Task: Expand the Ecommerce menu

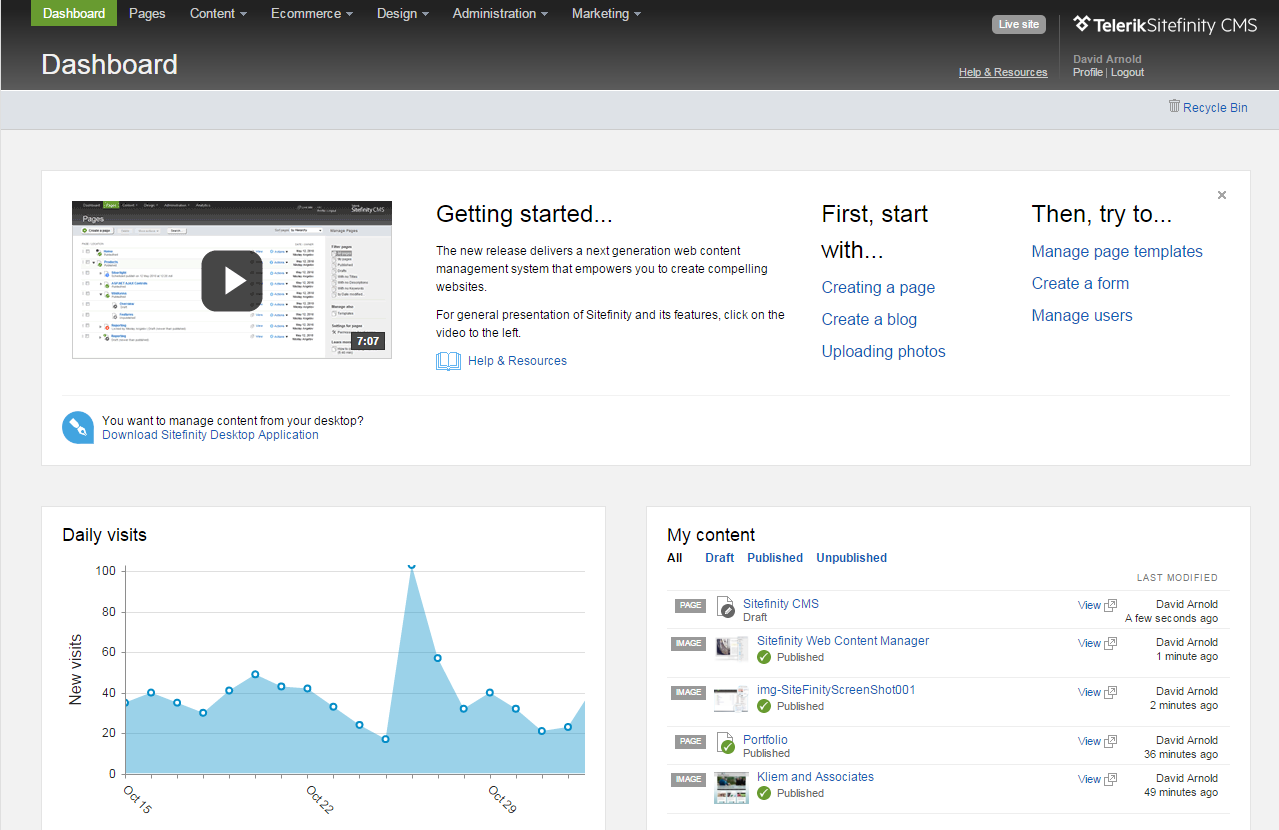Action: (312, 13)
